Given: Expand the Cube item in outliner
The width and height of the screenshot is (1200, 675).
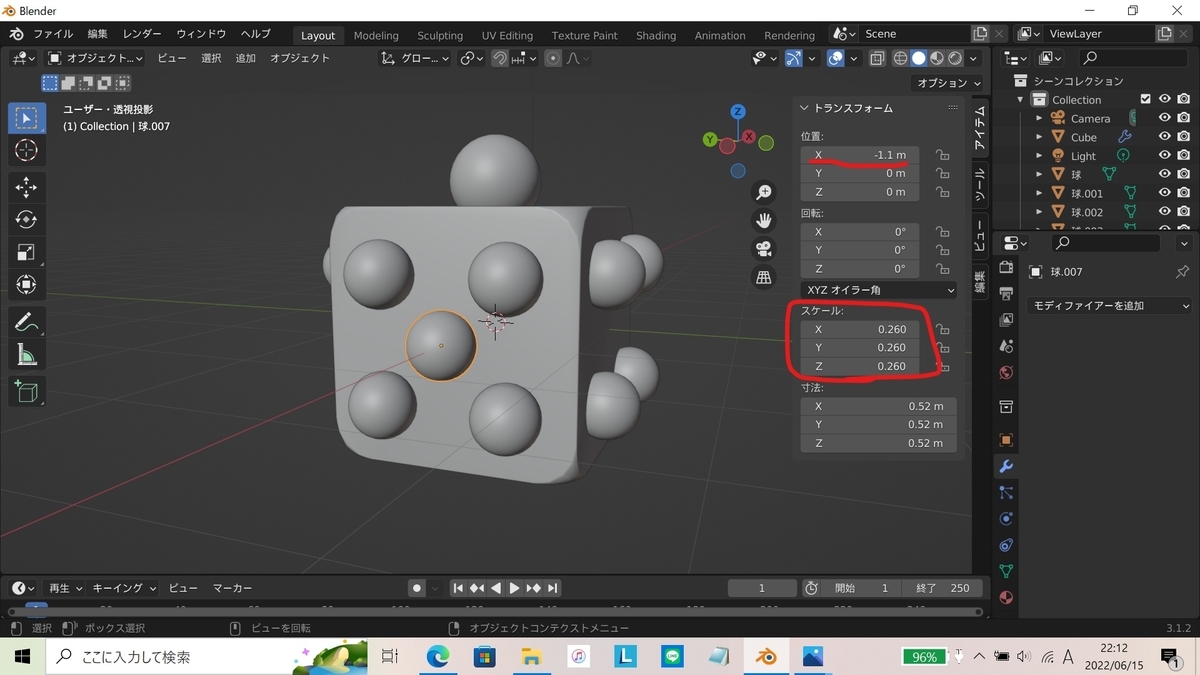Looking at the screenshot, I should (x=1039, y=137).
